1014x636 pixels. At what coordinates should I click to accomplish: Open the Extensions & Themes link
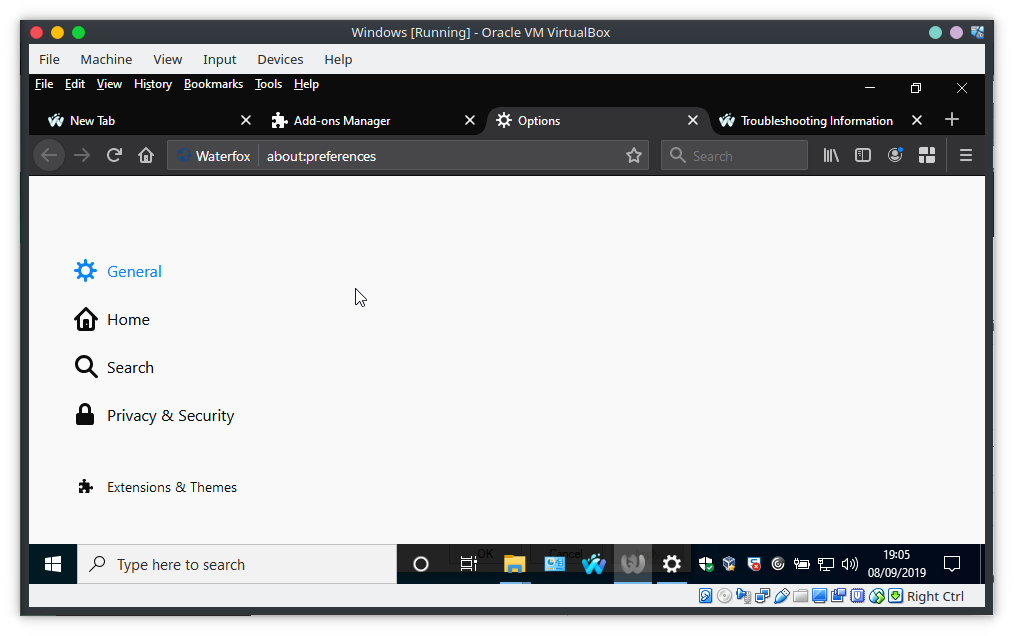tap(157, 487)
